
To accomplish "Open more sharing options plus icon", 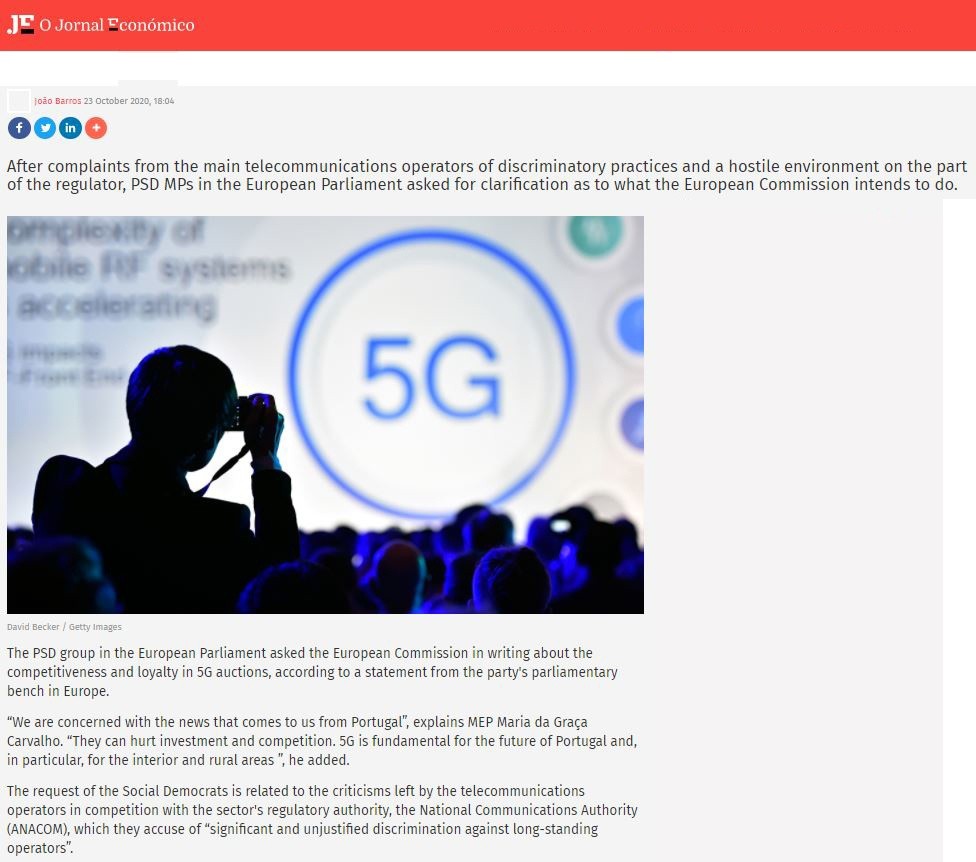I will coord(96,128).
